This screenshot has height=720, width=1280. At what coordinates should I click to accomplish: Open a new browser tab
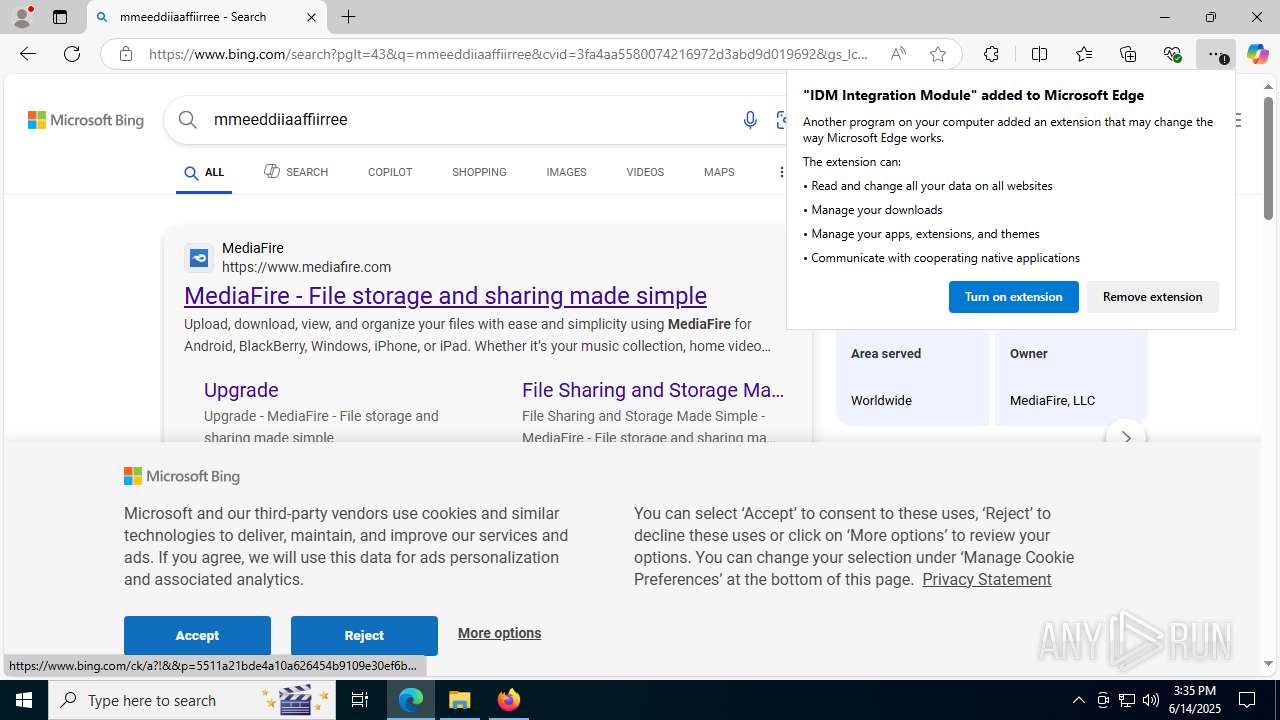[348, 17]
